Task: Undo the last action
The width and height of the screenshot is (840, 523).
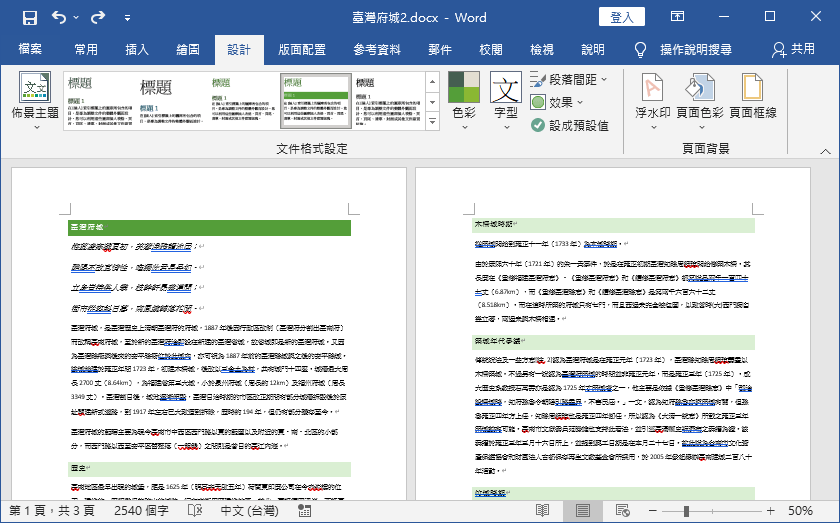Action: coord(59,18)
